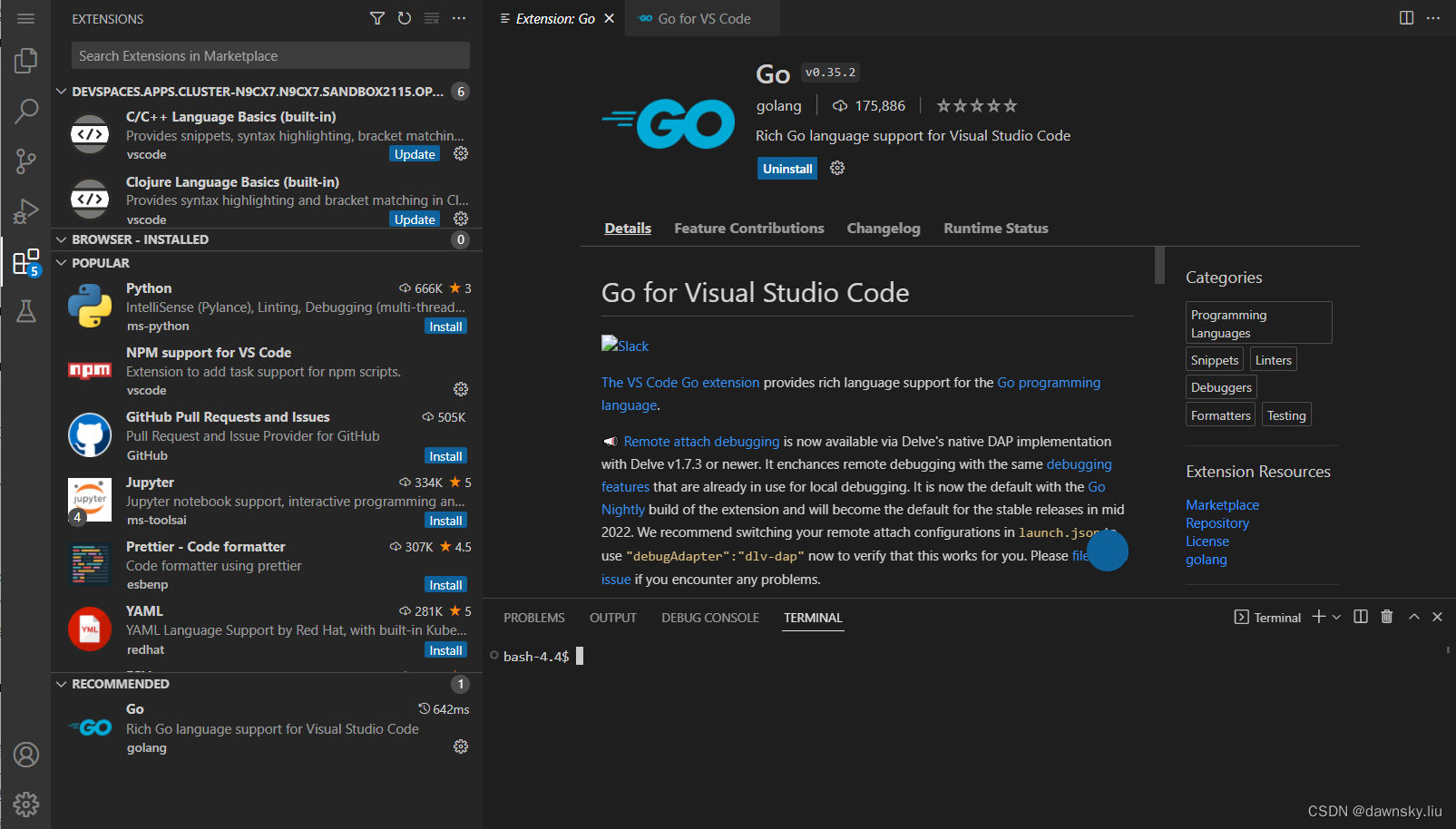Image resolution: width=1456 pixels, height=829 pixels.
Task: Close the bottom panel
Action: pos(1437,617)
